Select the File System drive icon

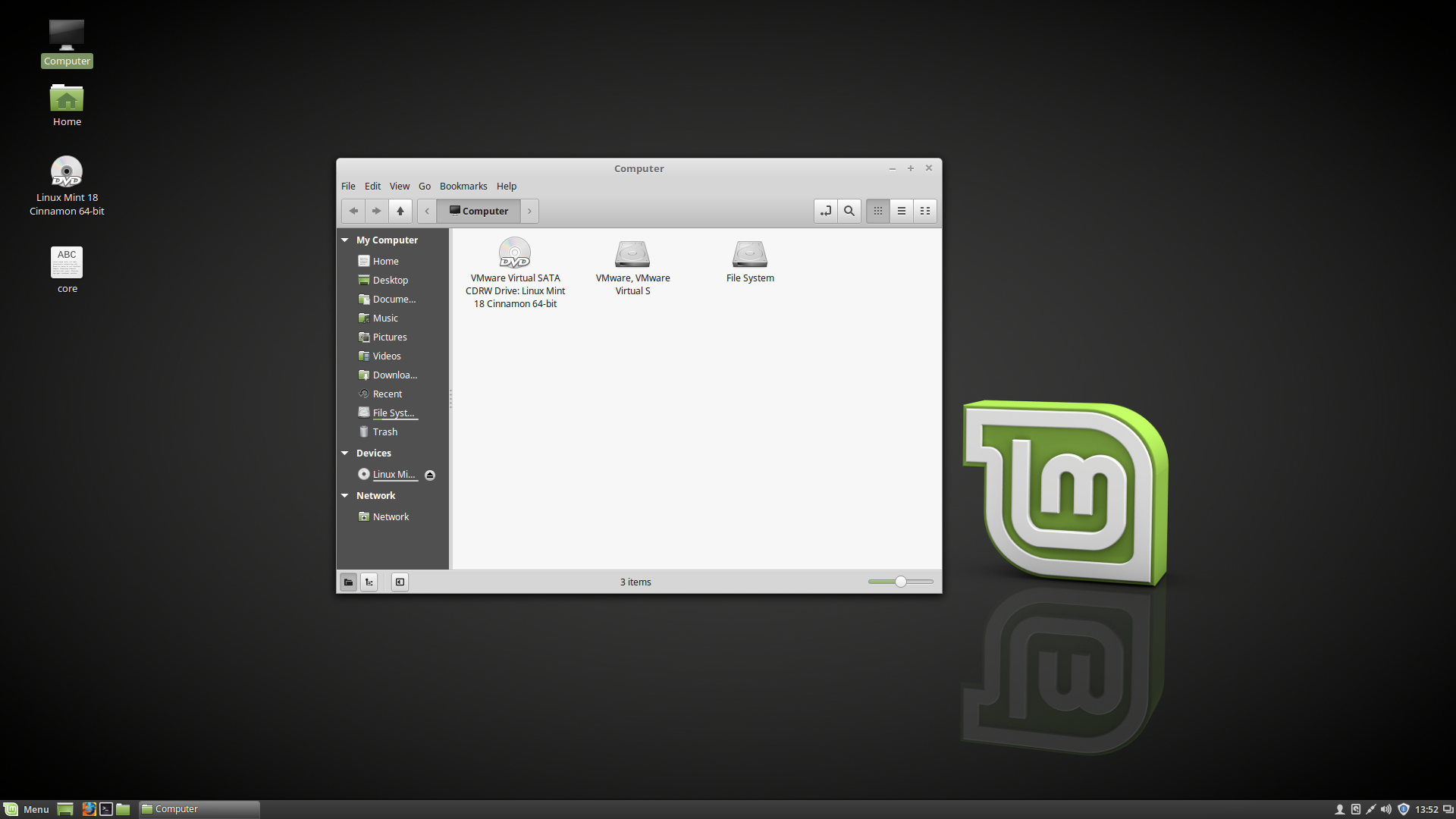pos(750,261)
